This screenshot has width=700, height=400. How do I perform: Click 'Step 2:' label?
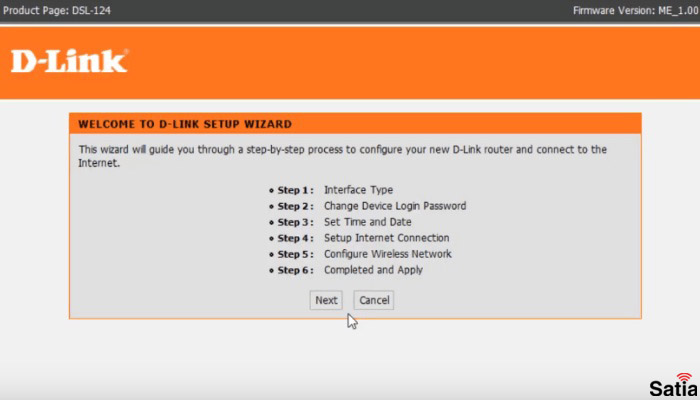point(296,206)
